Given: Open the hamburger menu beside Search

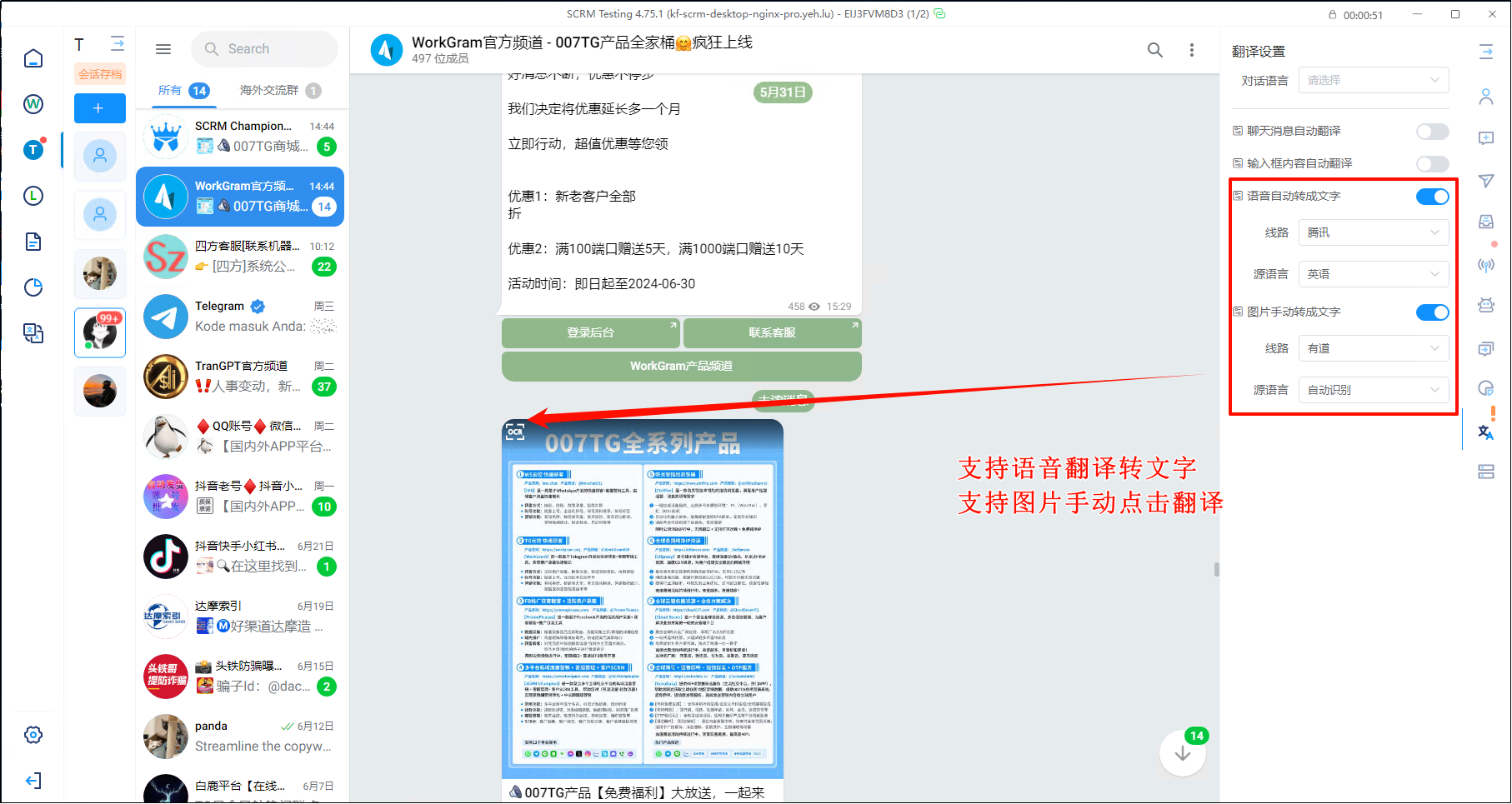Looking at the screenshot, I should (163, 49).
